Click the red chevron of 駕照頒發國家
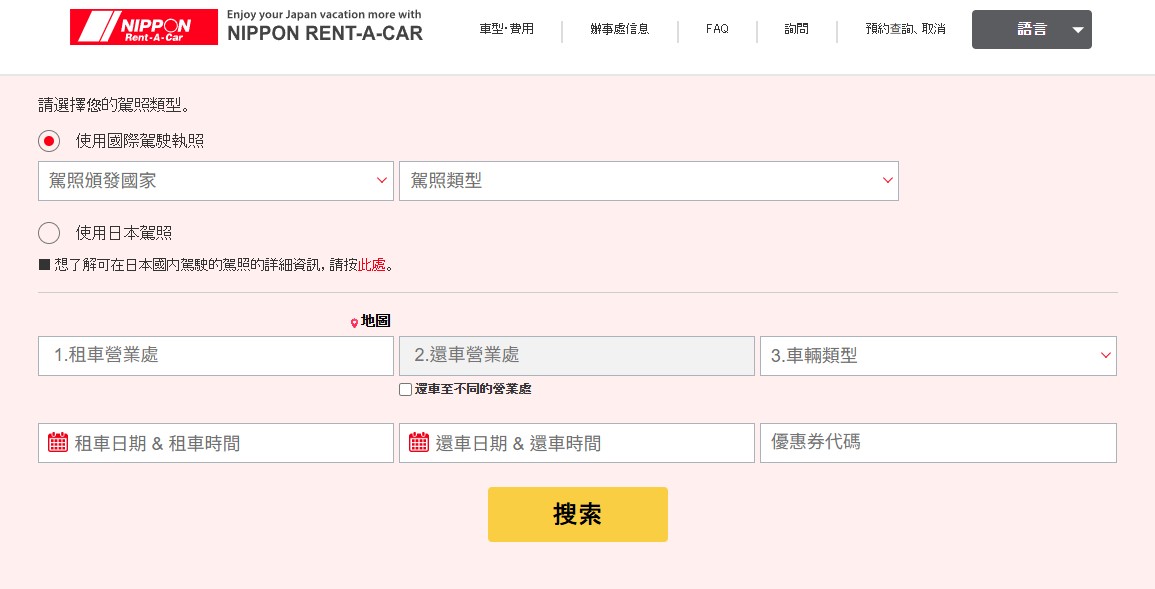This screenshot has width=1155, height=589. (382, 180)
